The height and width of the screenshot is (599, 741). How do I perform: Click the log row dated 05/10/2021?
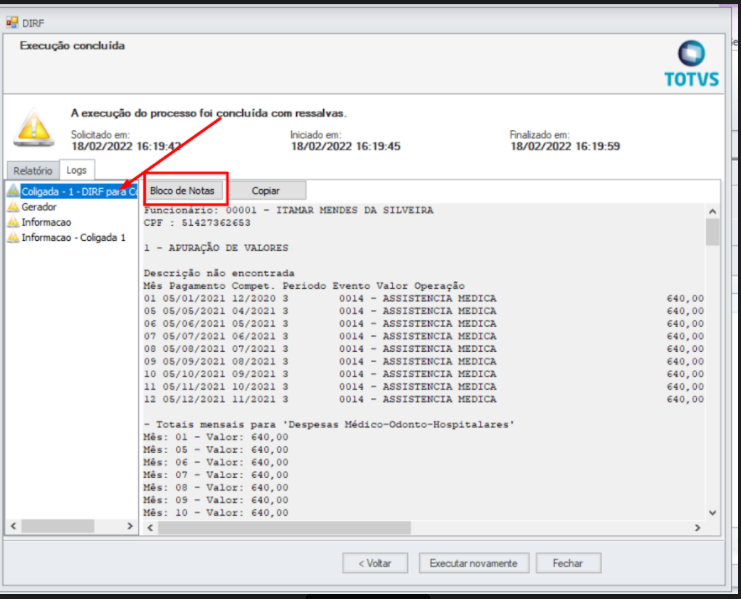[424, 374]
